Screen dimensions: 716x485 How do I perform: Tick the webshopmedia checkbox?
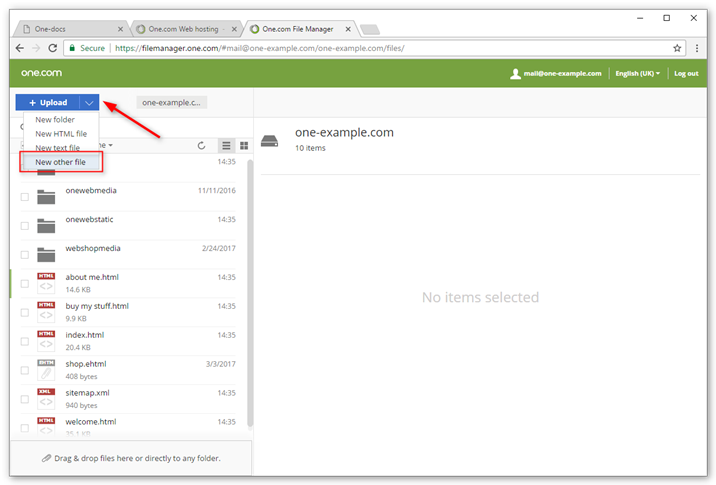[x=25, y=255]
